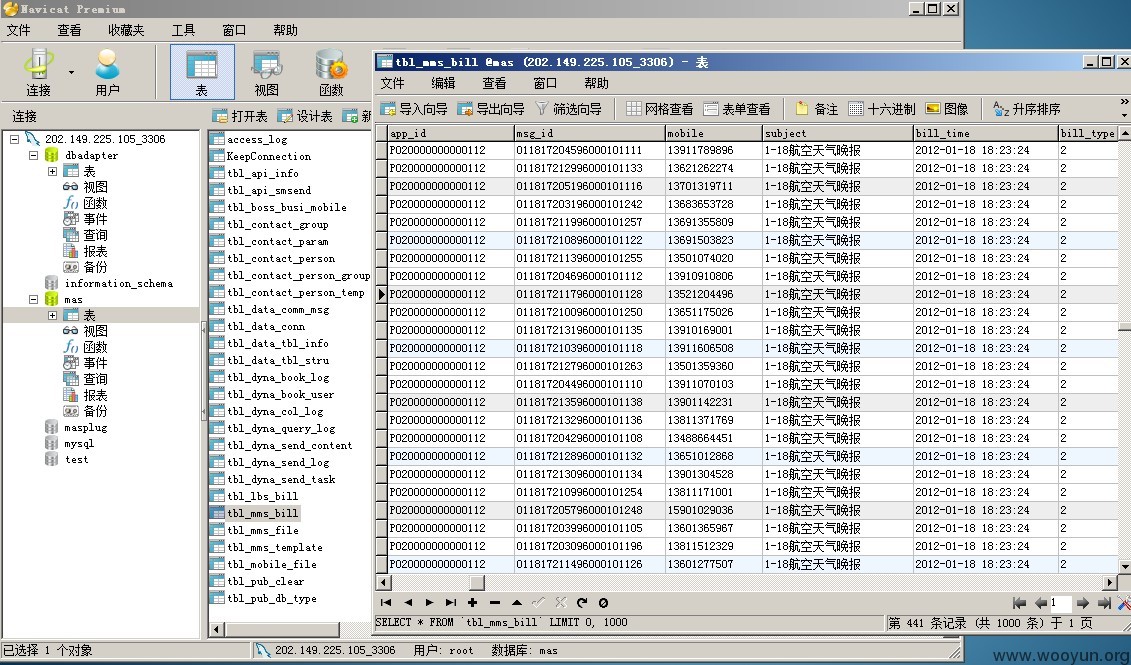This screenshot has height=665, width=1131.
Task: Select table tbl_mms_file
Action: (x=263, y=530)
